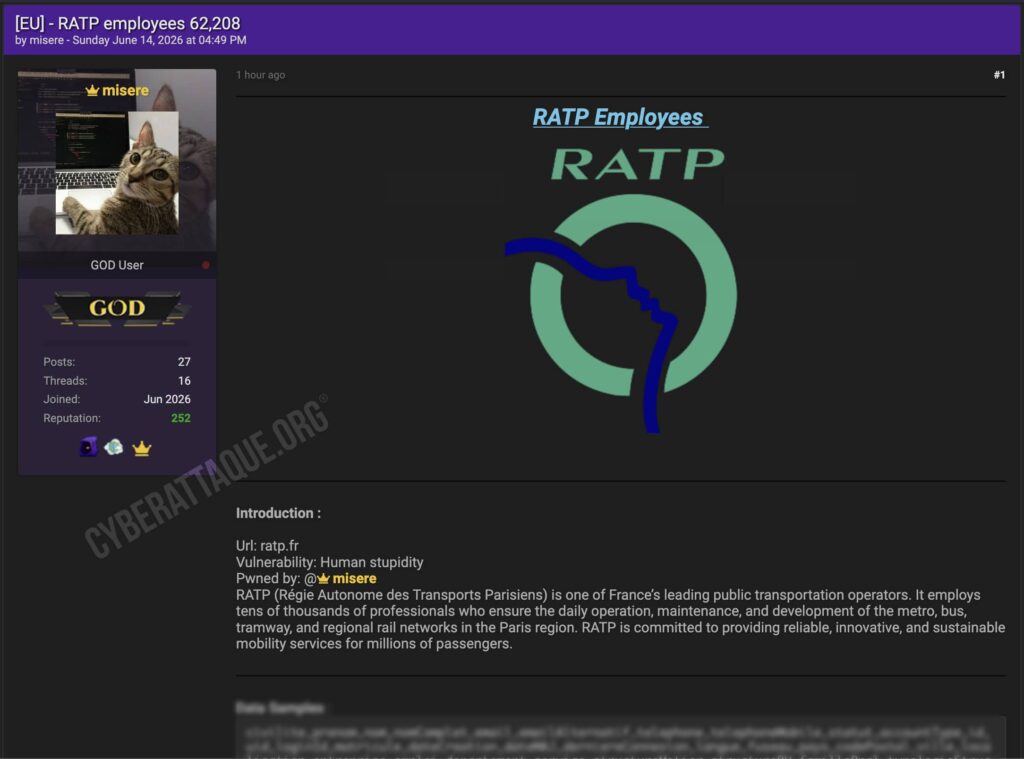
Task: Click the crown icon next to misere username
Action: point(92,91)
